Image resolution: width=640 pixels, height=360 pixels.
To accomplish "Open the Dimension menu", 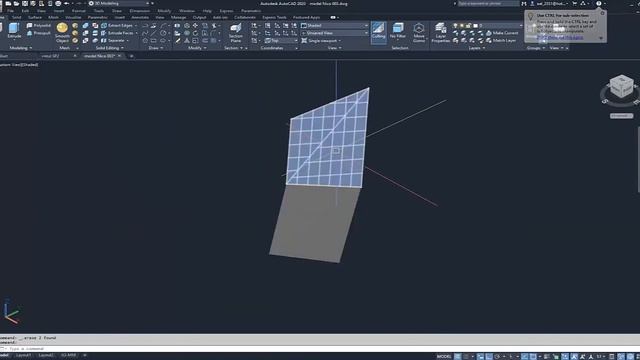I will [x=140, y=11].
